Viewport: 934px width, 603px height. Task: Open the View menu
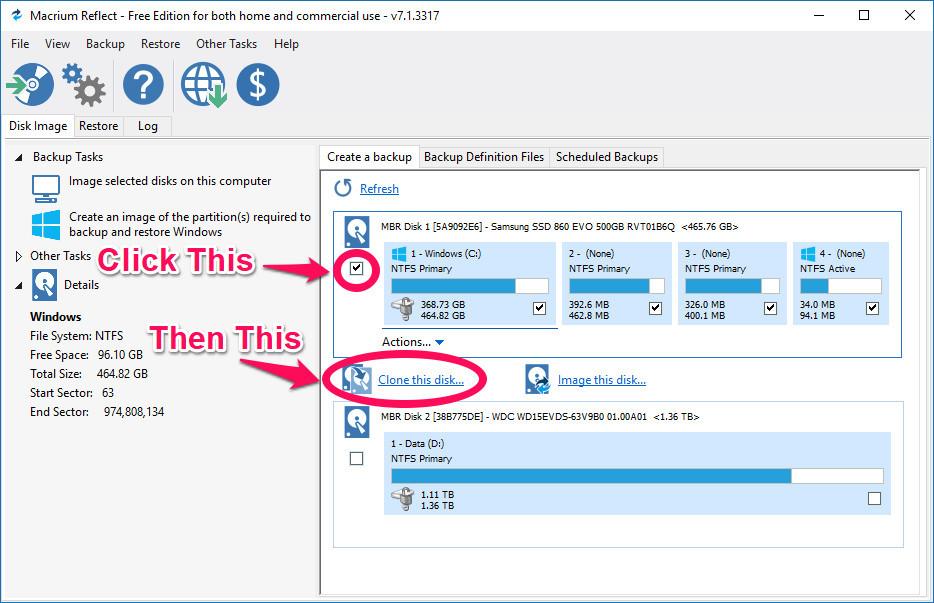[x=57, y=43]
